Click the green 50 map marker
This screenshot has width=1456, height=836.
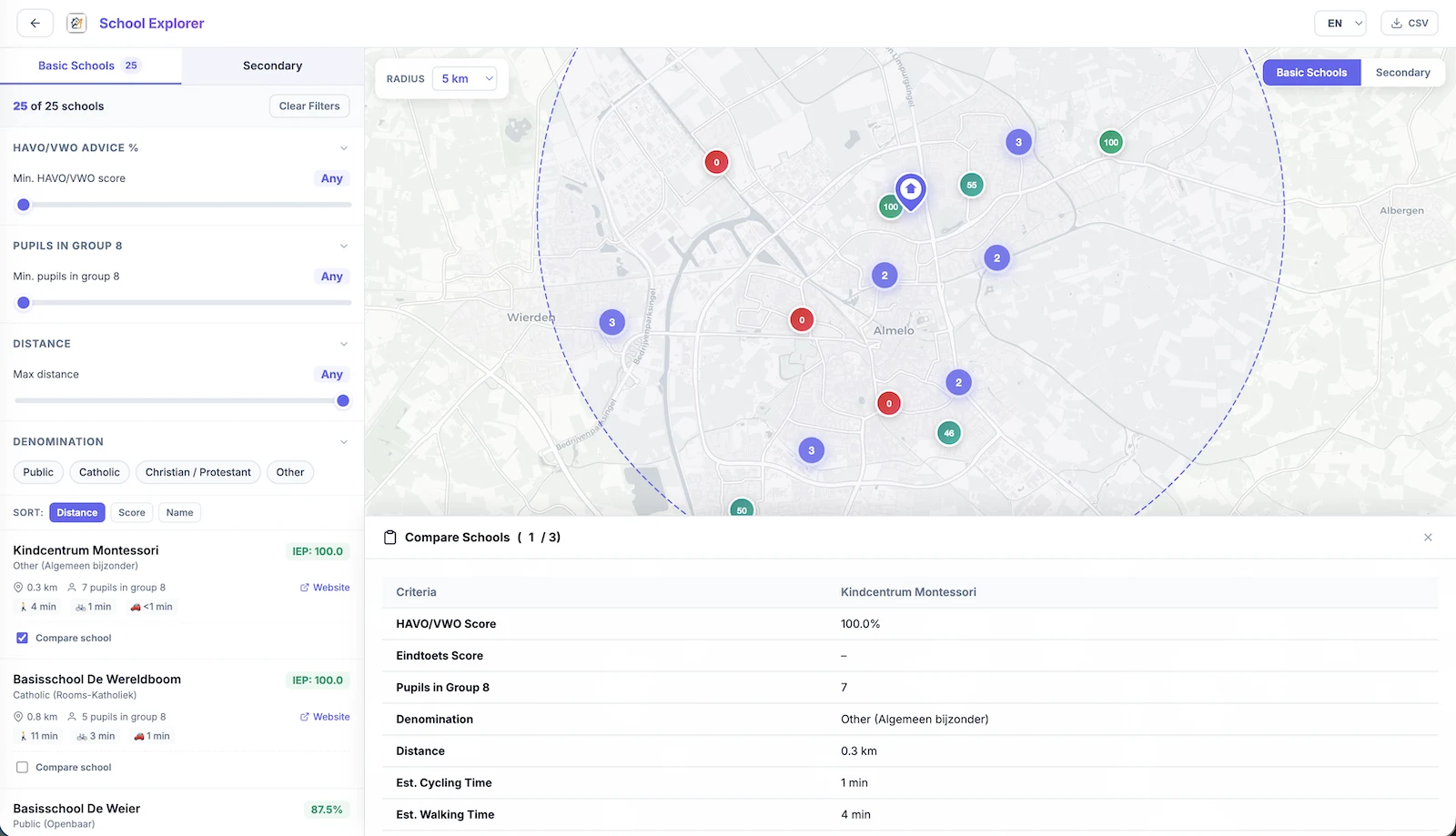(742, 508)
